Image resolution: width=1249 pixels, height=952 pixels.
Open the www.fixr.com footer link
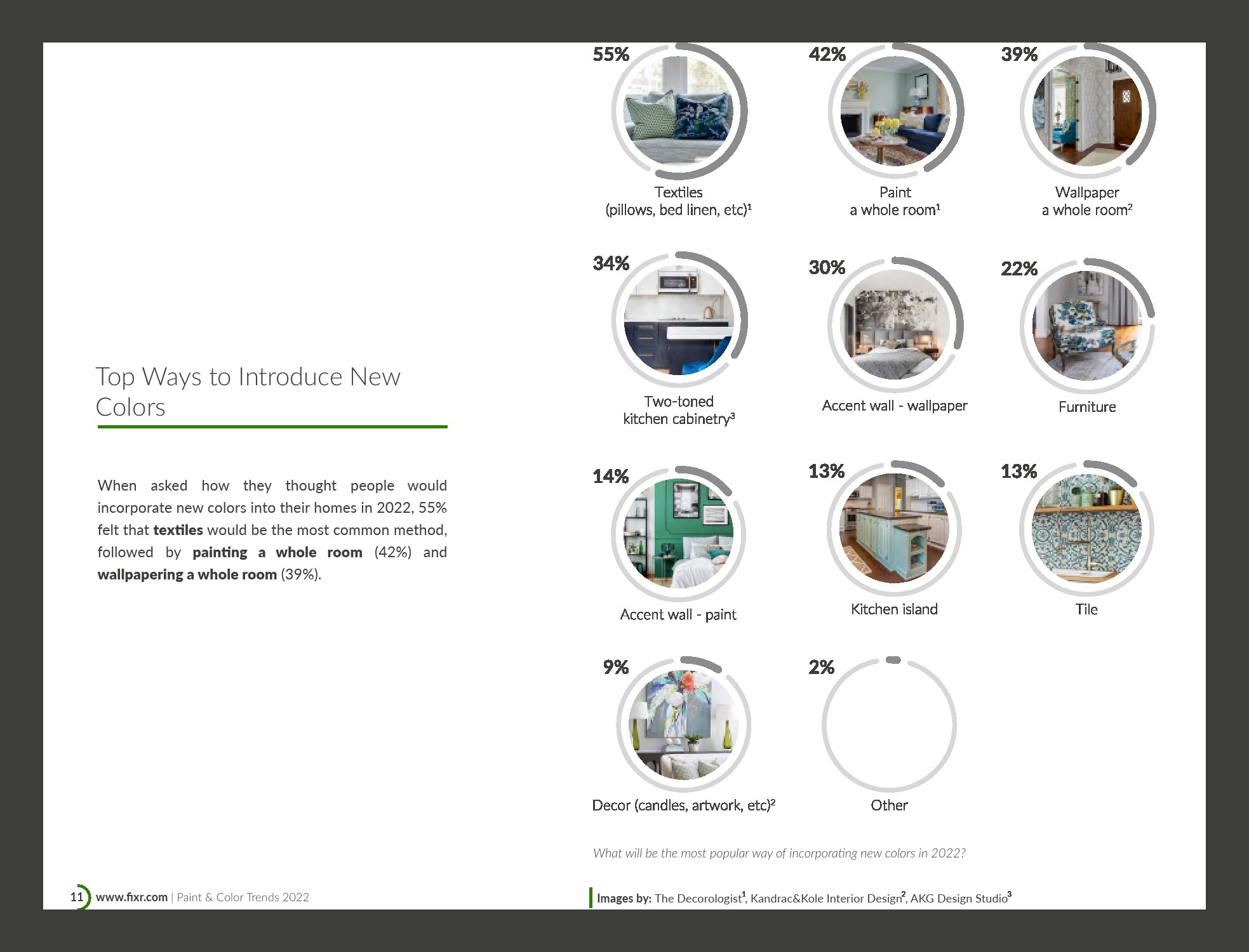132,897
